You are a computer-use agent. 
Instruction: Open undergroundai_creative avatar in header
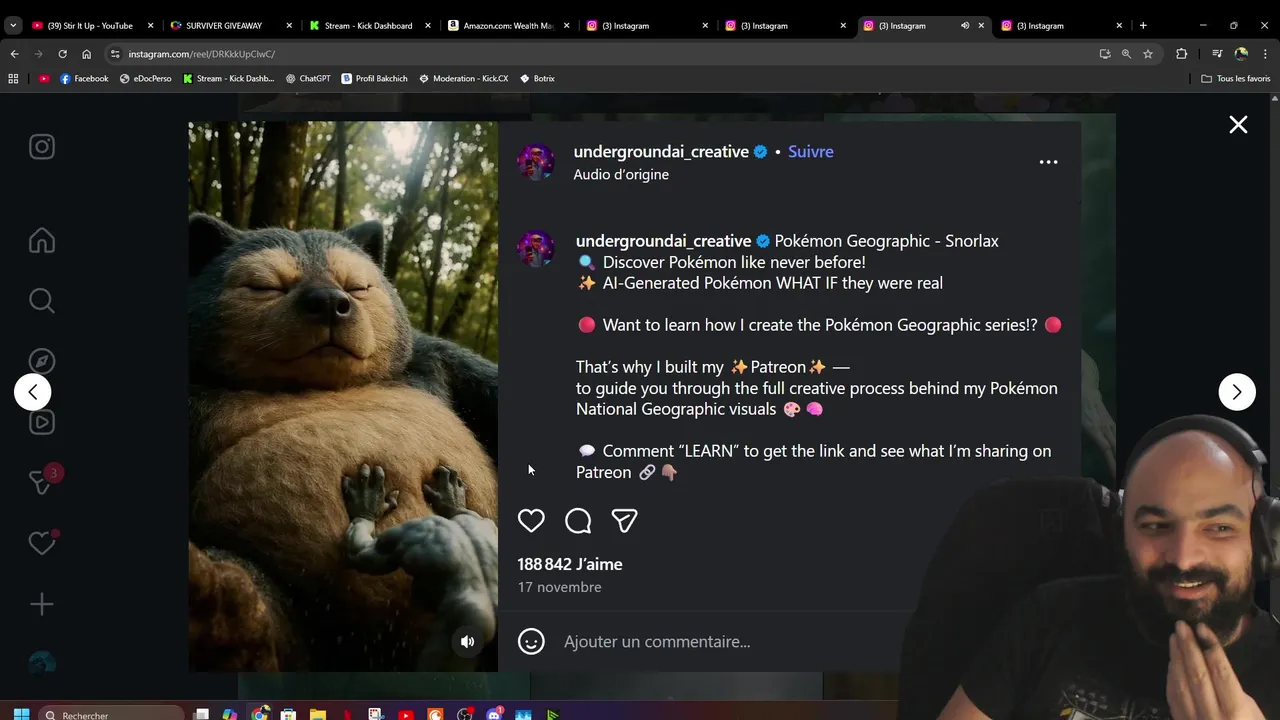pyautogui.click(x=536, y=162)
